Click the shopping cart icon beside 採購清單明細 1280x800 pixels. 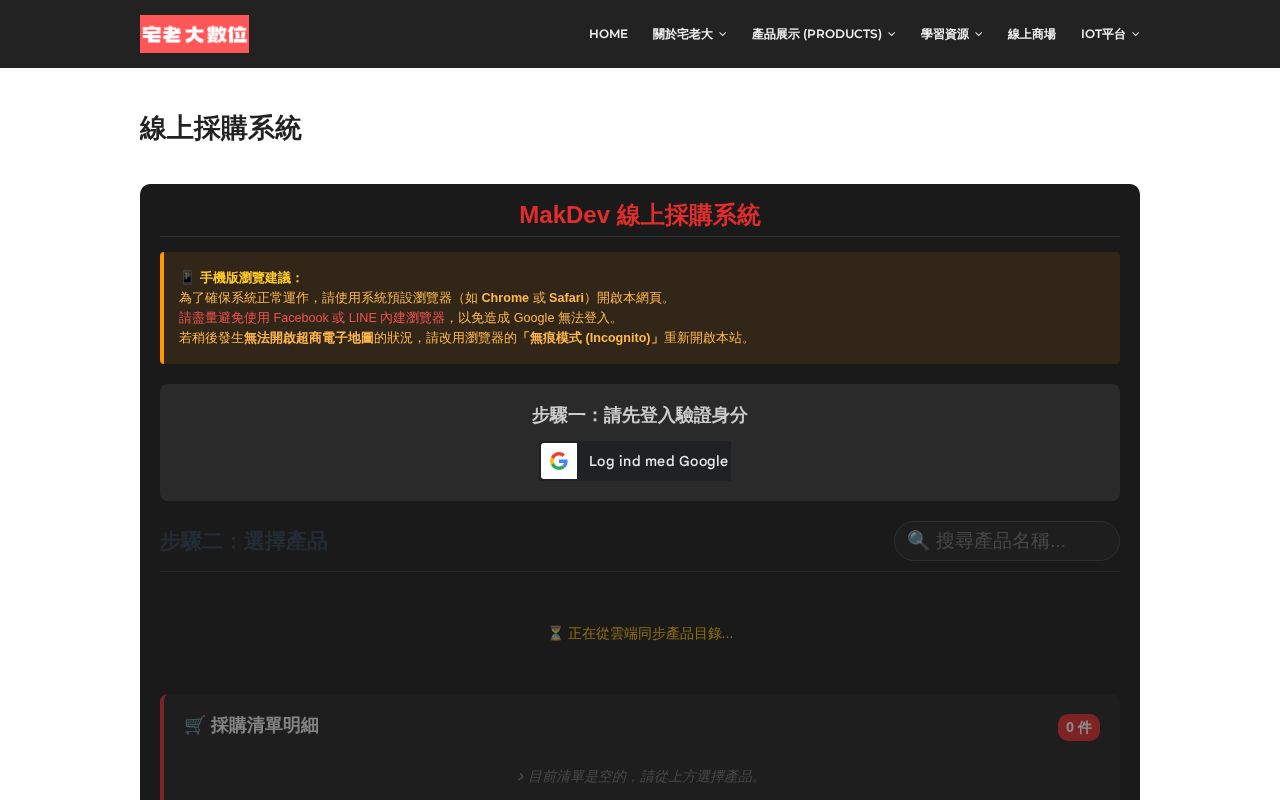195,725
